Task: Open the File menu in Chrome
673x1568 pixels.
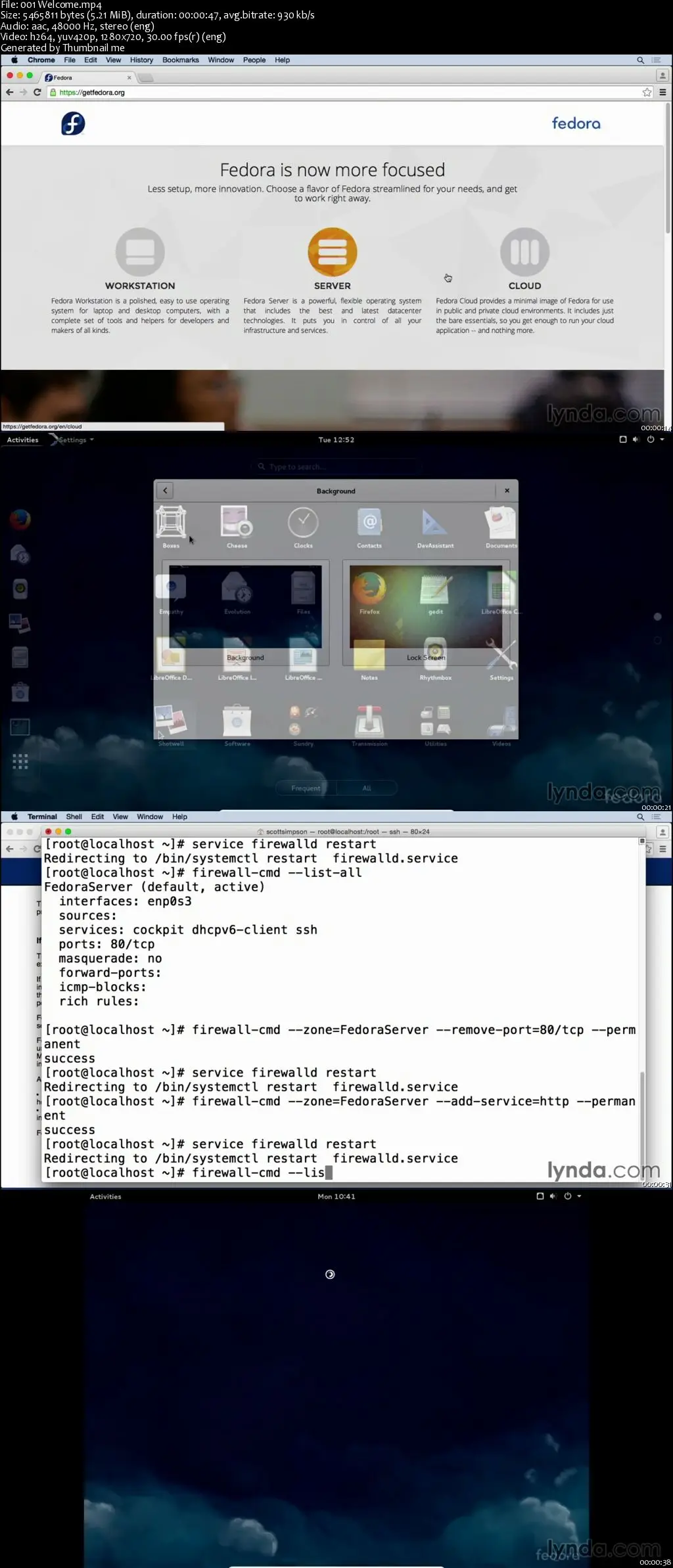Action: tap(70, 60)
